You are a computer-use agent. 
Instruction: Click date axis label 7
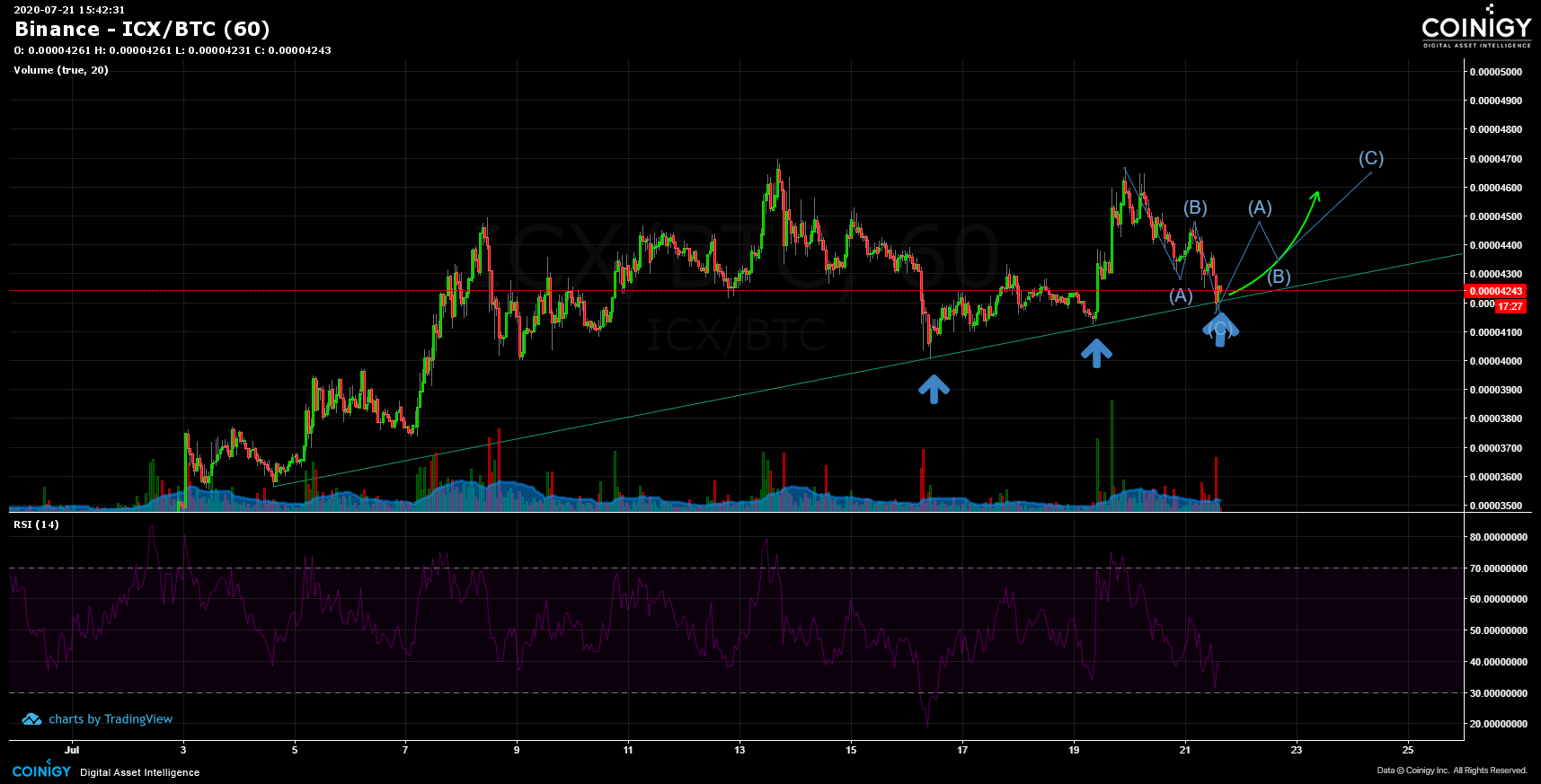(405, 750)
